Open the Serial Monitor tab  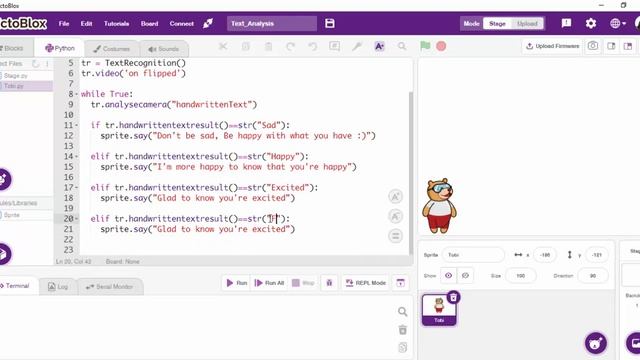coord(109,287)
